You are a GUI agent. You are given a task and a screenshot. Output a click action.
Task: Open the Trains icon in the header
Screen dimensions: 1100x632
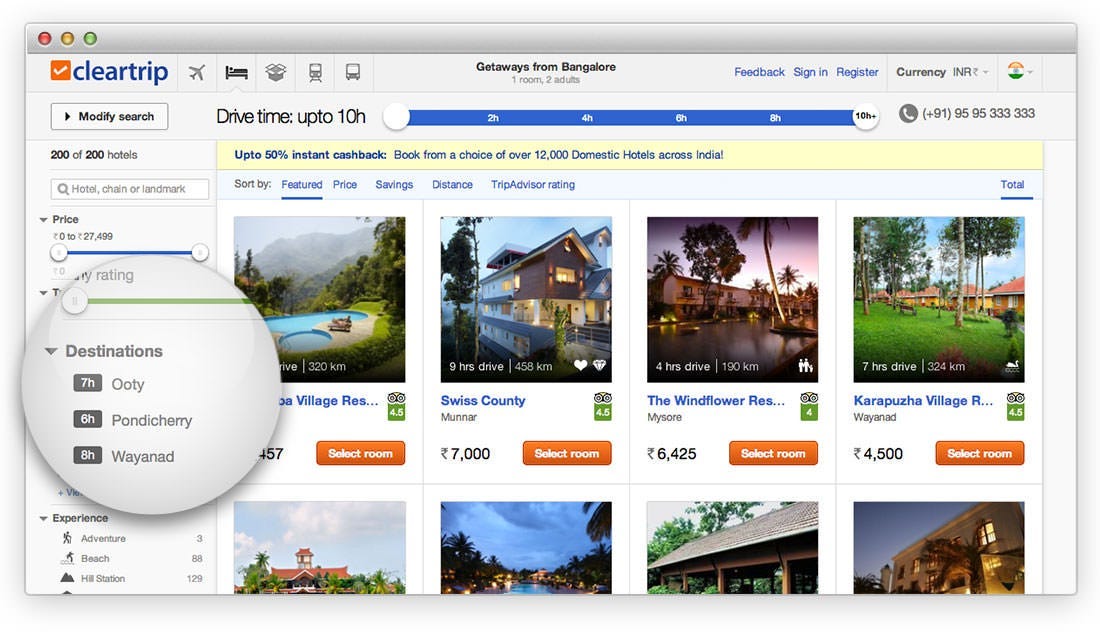316,72
